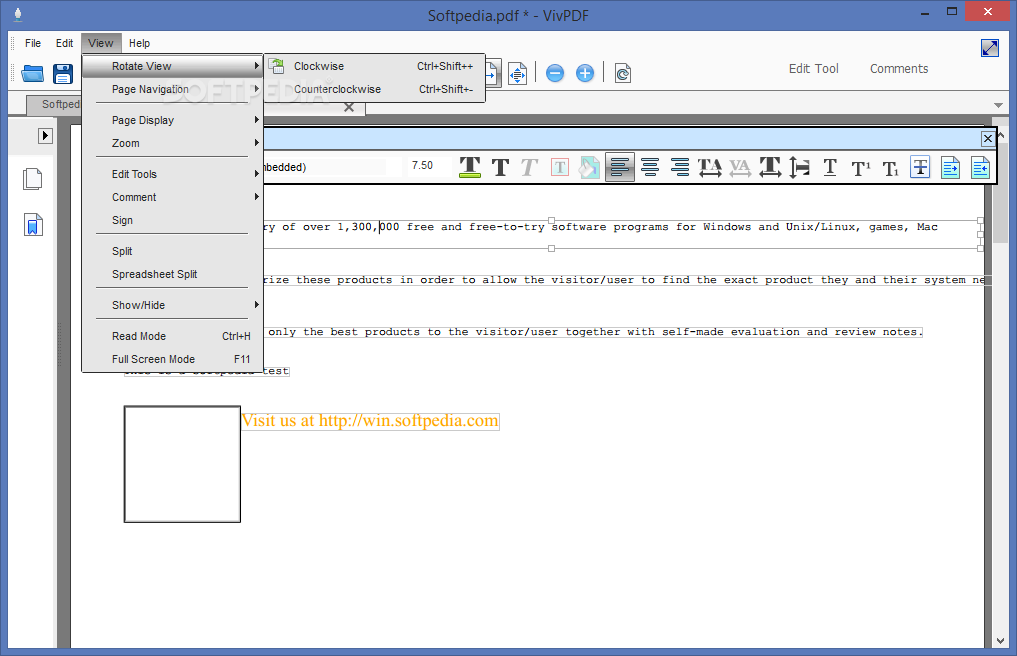Click the grayed VA word spacing icon
The height and width of the screenshot is (656, 1017).
[739, 167]
